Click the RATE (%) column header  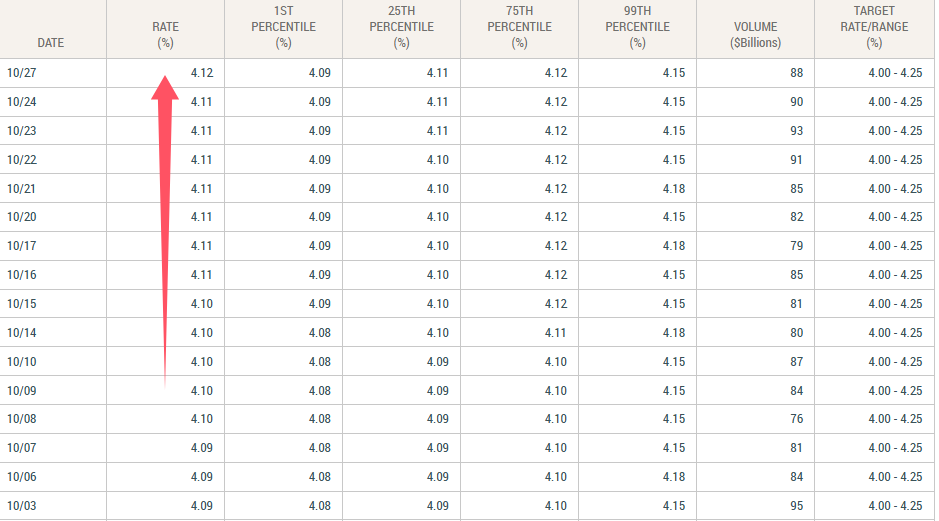165,28
